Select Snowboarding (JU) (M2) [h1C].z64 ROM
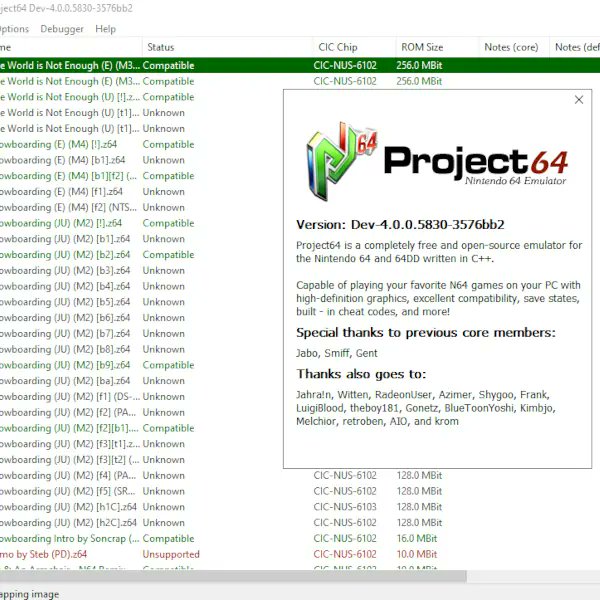The width and height of the screenshot is (600, 600). point(68,507)
